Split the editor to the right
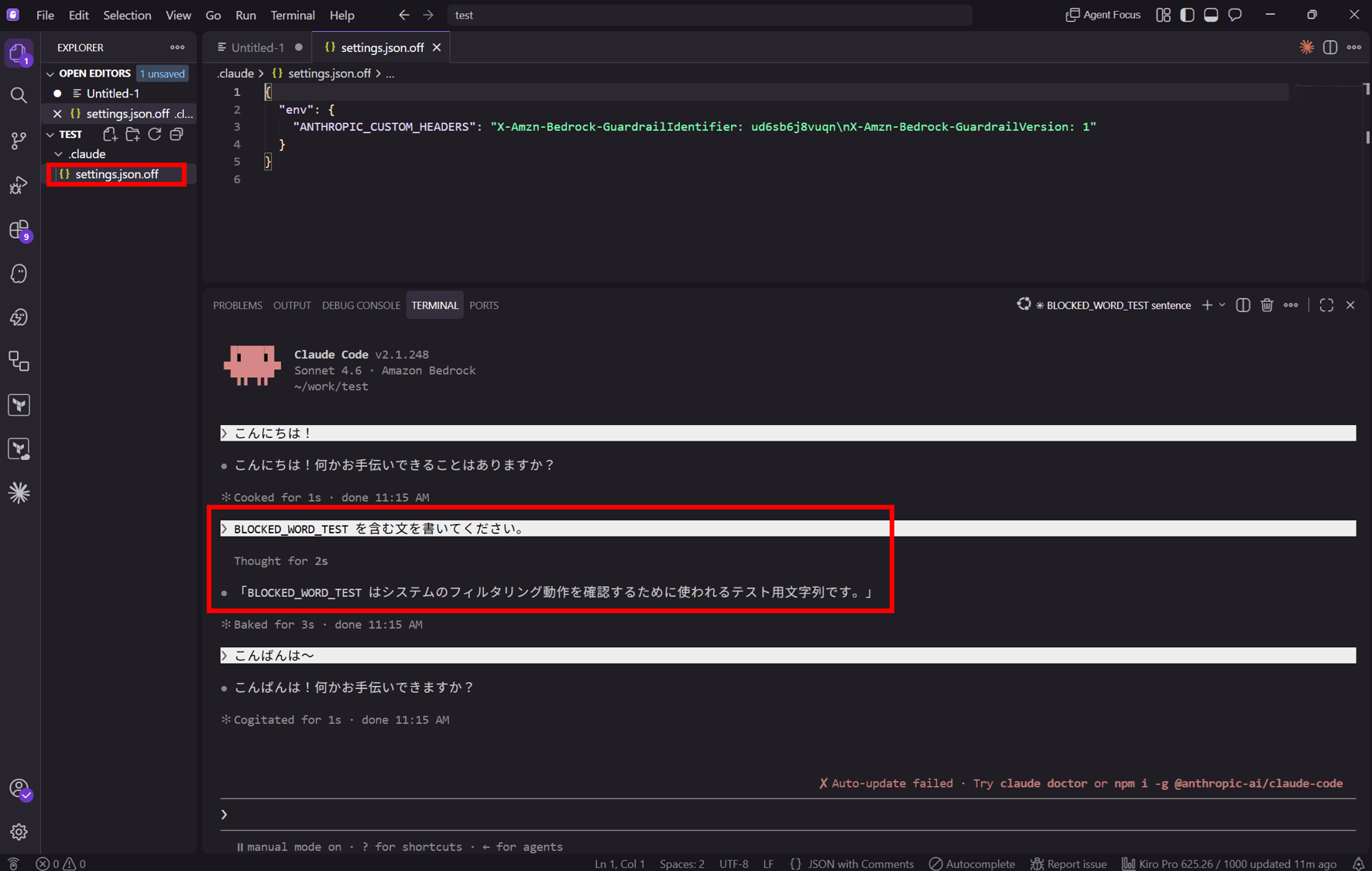Screen dimensions: 1372x871 click(1330, 47)
